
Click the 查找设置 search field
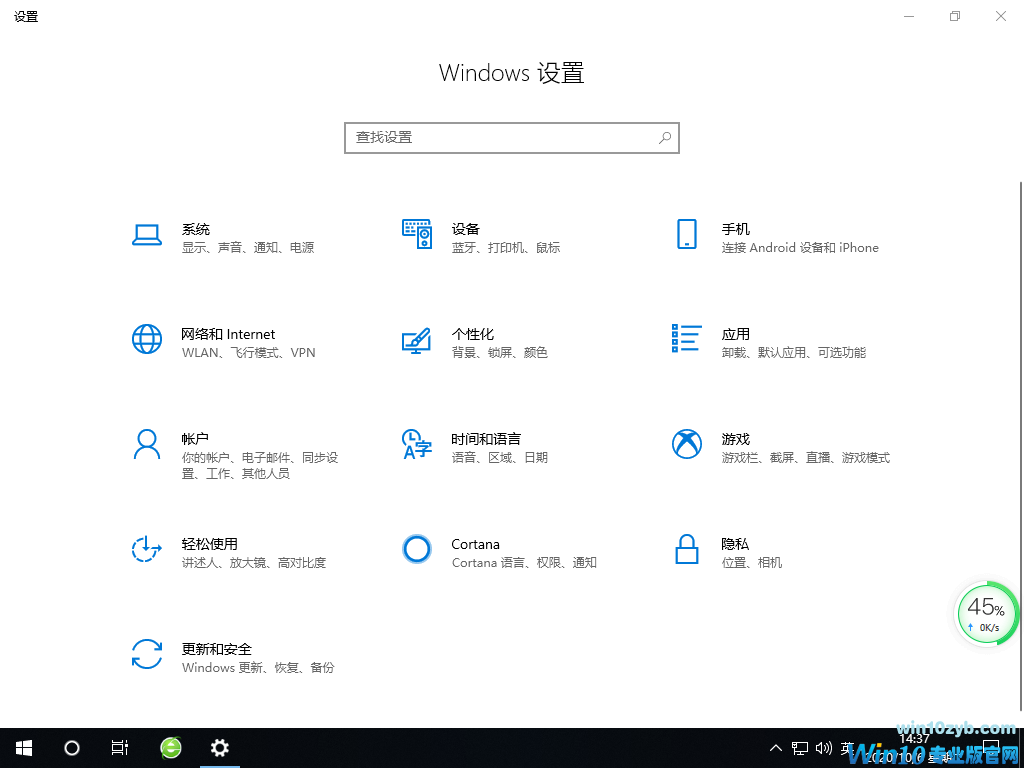pos(500,138)
